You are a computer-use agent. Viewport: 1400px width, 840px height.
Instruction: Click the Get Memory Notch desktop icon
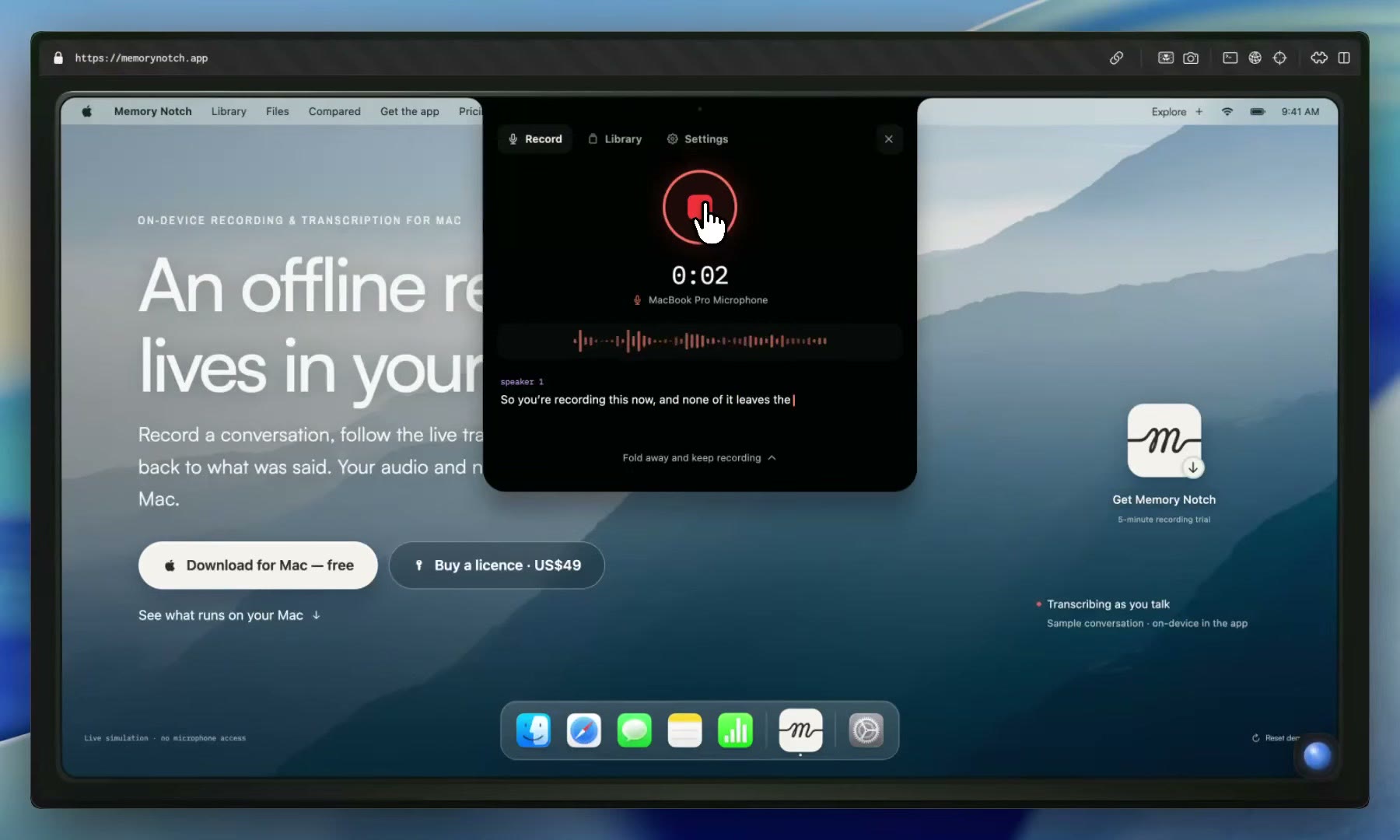pos(1164,440)
